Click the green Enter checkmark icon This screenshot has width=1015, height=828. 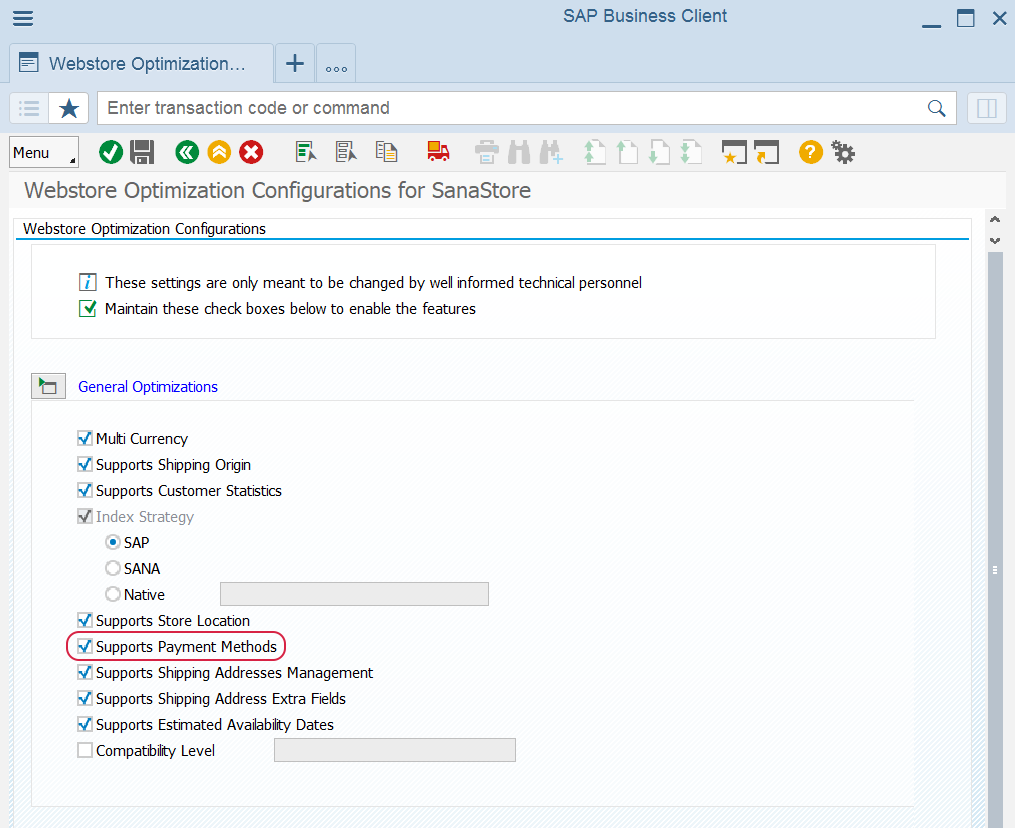111,153
